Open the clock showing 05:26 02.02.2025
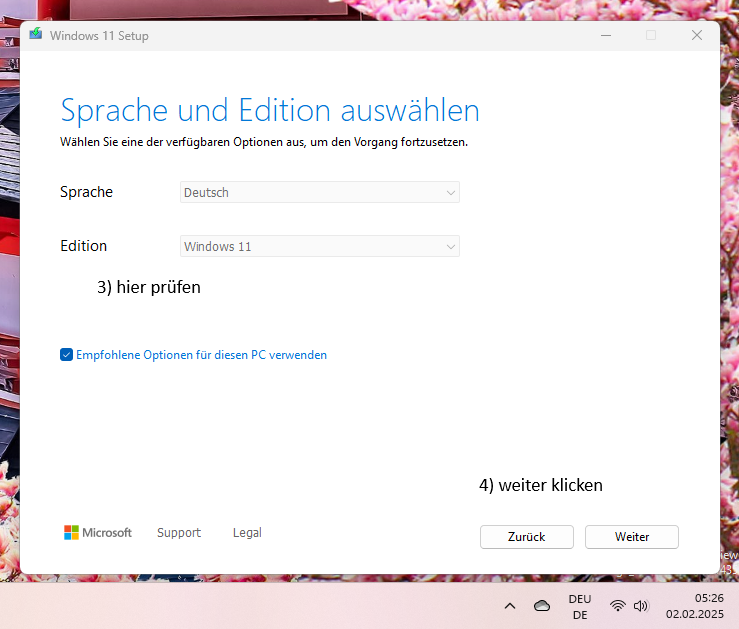Viewport: 739px width, 629px height. tap(695, 606)
